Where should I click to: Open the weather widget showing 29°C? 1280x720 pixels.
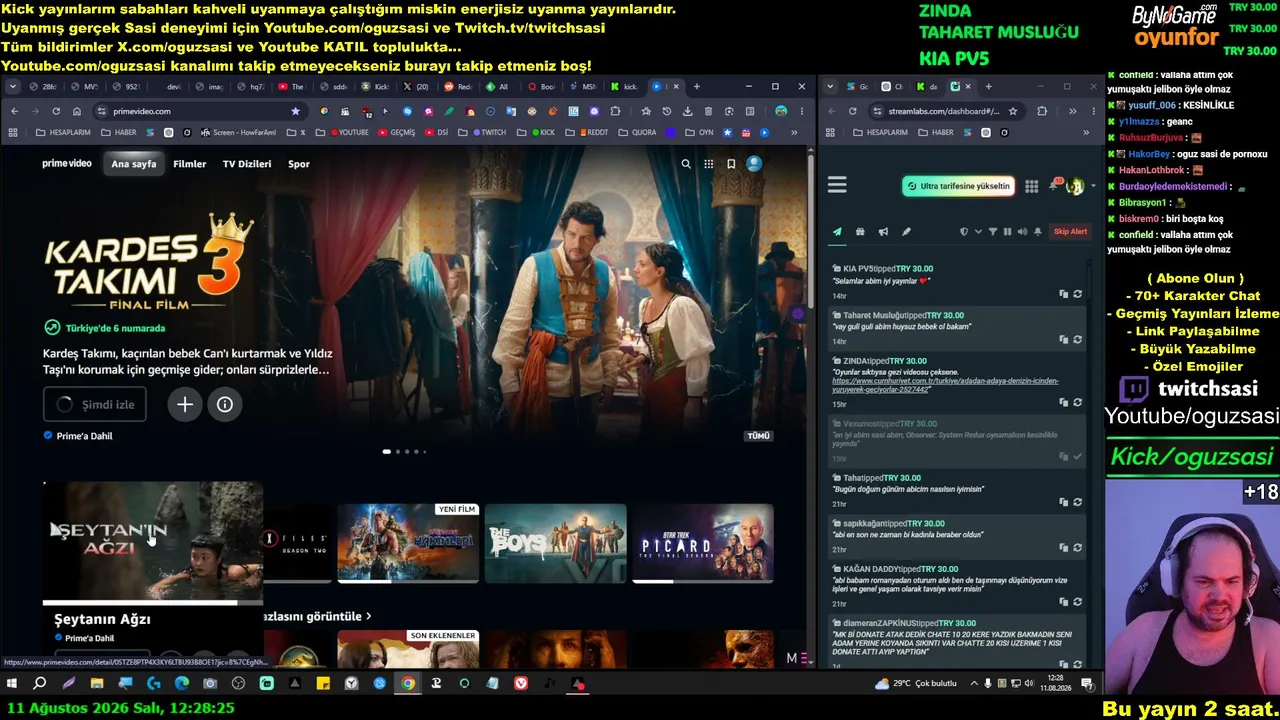916,684
